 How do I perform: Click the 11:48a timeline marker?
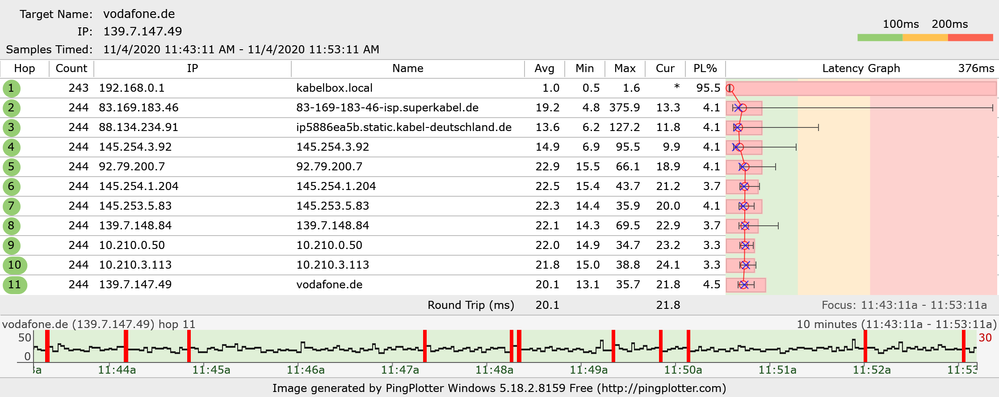(494, 370)
